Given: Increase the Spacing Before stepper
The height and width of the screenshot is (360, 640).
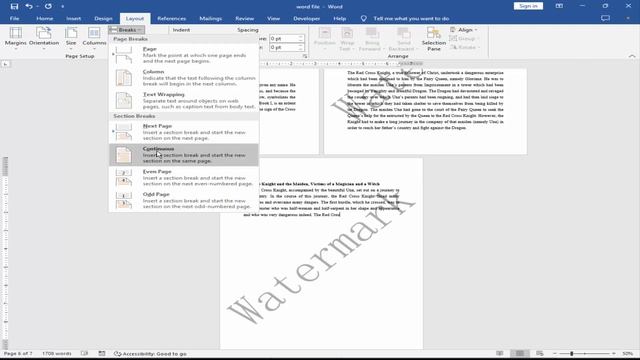Looking at the screenshot, I should coord(301,36).
